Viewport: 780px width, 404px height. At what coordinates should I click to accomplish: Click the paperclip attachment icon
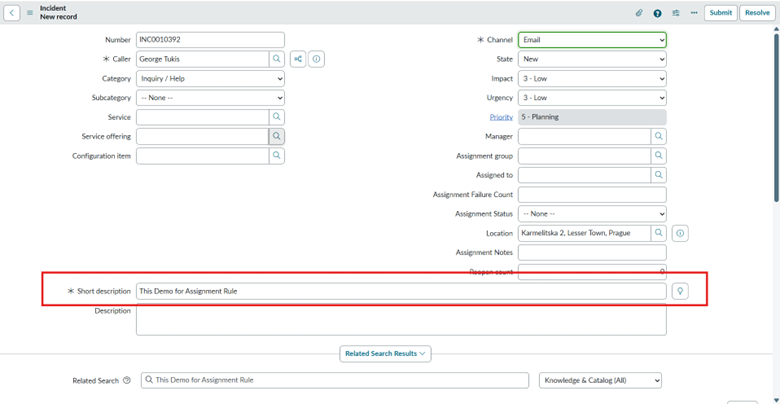tap(639, 13)
